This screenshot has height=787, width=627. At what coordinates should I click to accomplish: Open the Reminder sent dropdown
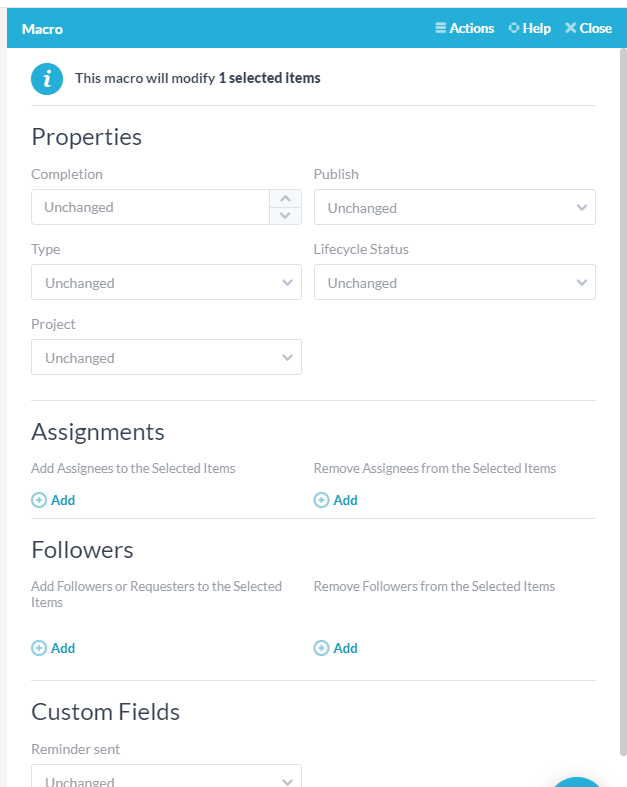point(166,778)
